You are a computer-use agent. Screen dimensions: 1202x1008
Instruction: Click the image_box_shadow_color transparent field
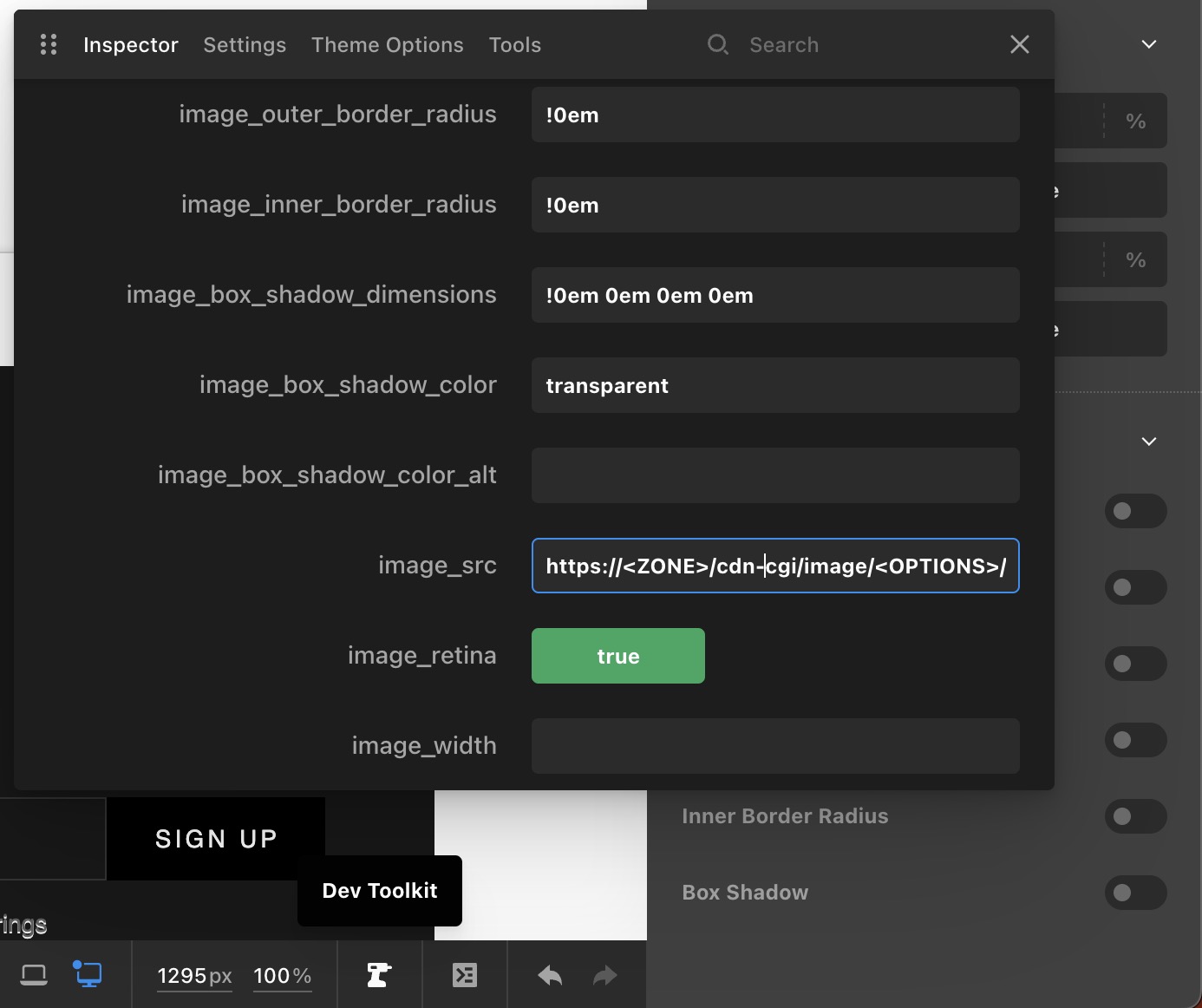coord(774,385)
